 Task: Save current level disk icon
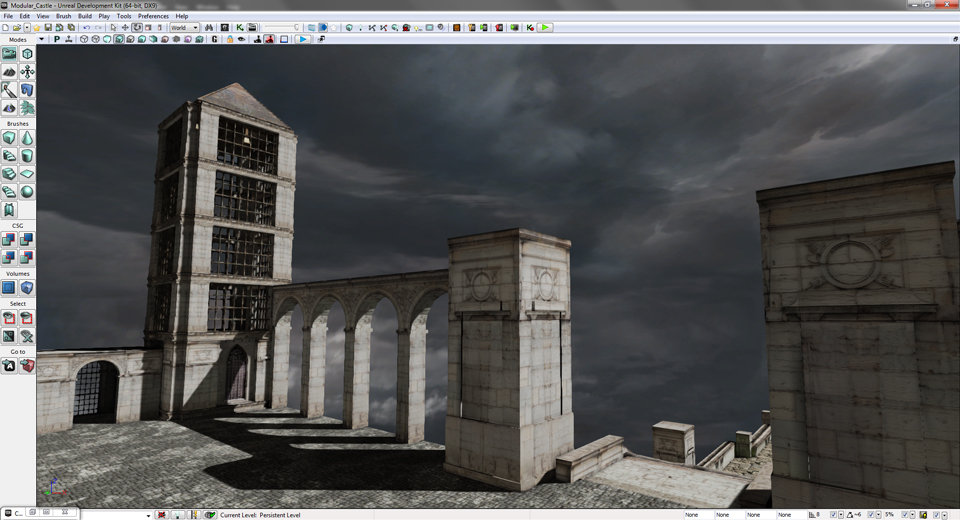(48, 28)
